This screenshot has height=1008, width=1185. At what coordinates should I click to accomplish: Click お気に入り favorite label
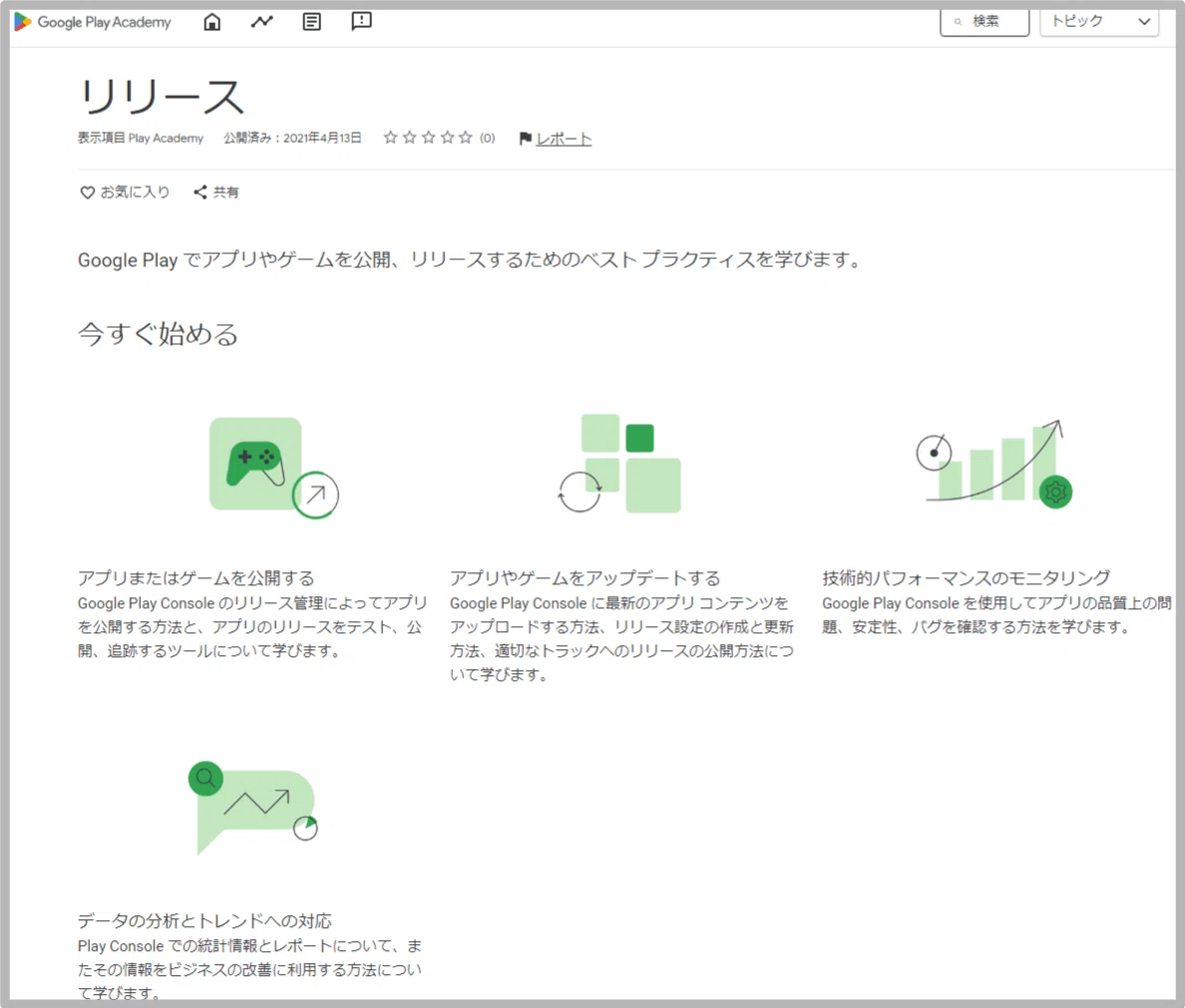pos(135,192)
